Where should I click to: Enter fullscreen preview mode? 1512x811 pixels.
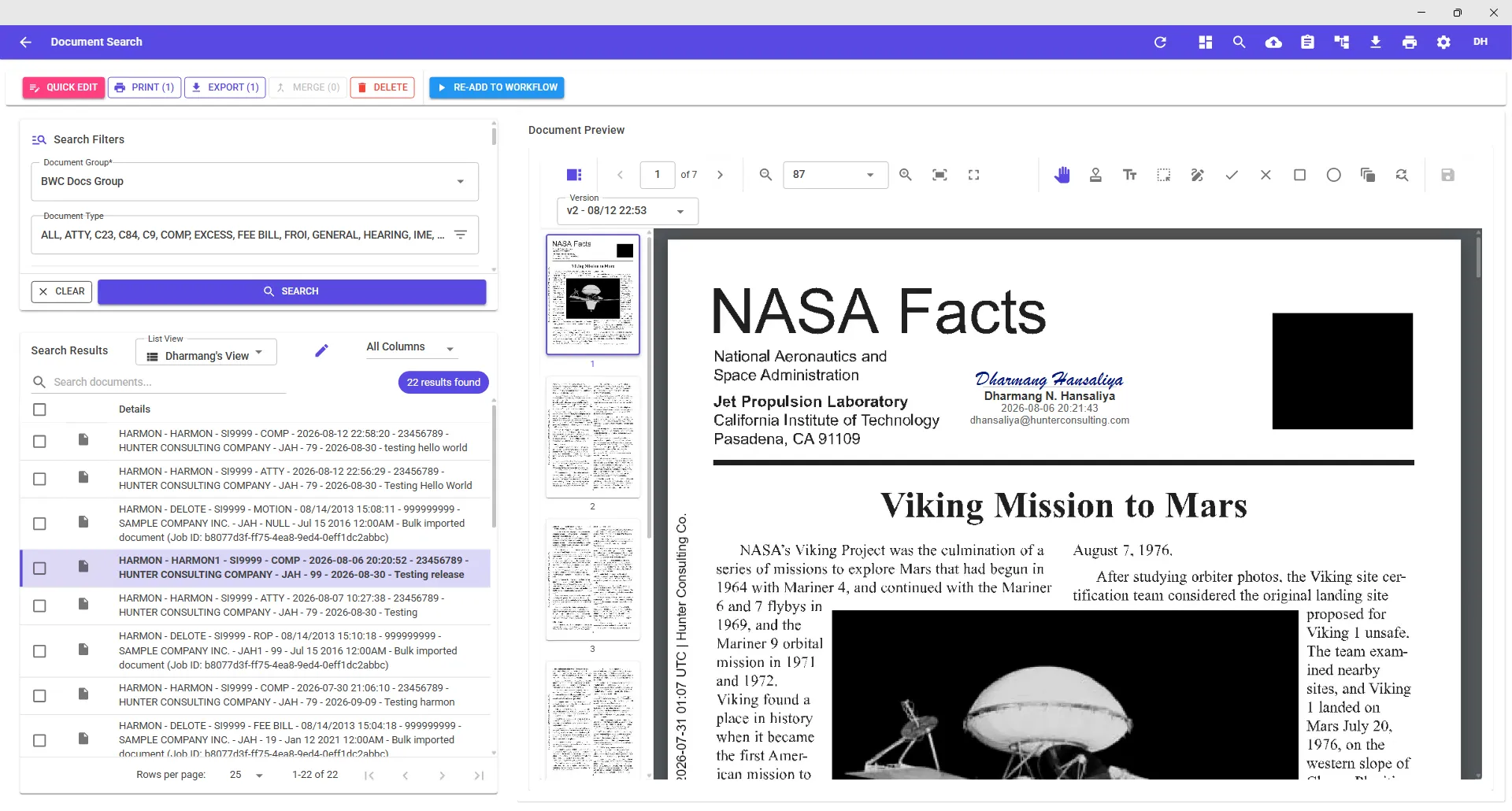(x=974, y=175)
